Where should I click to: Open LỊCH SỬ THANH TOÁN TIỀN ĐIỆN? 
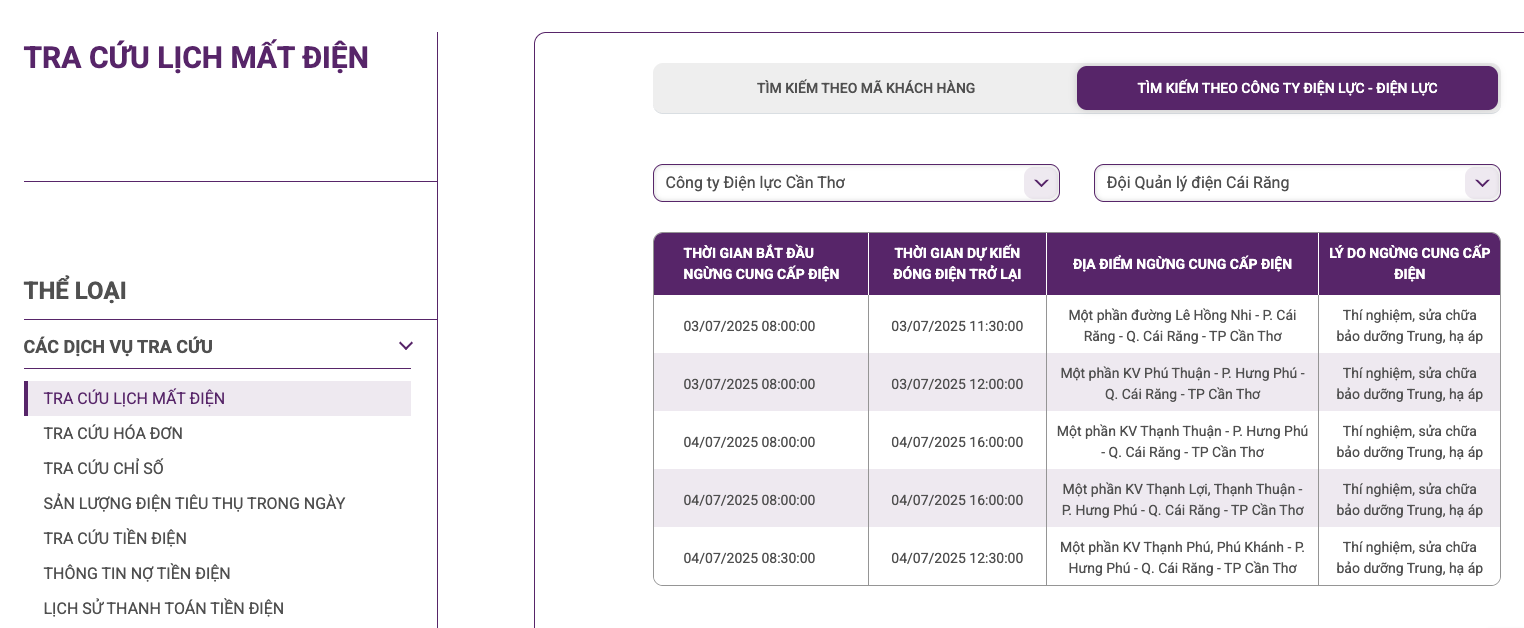click(x=163, y=608)
